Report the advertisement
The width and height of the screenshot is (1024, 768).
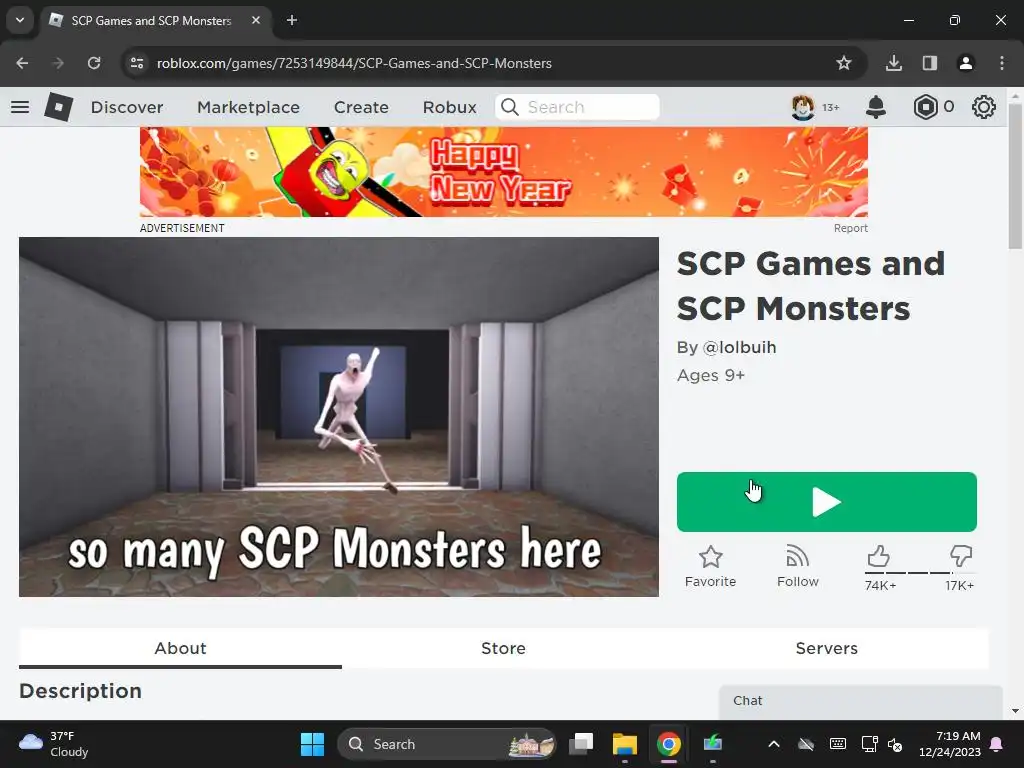[x=850, y=228]
